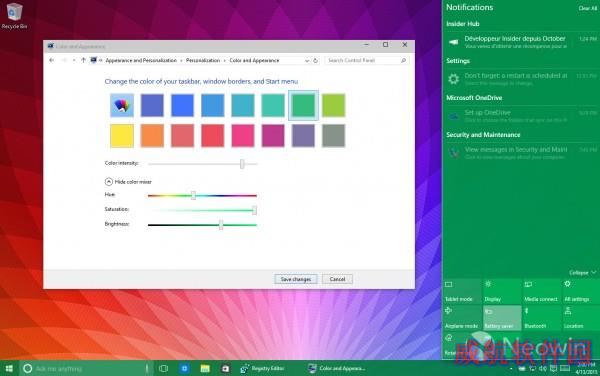Screen dimensions: 600x376
Task: Open the Insider Hub notification
Action: 521,42
